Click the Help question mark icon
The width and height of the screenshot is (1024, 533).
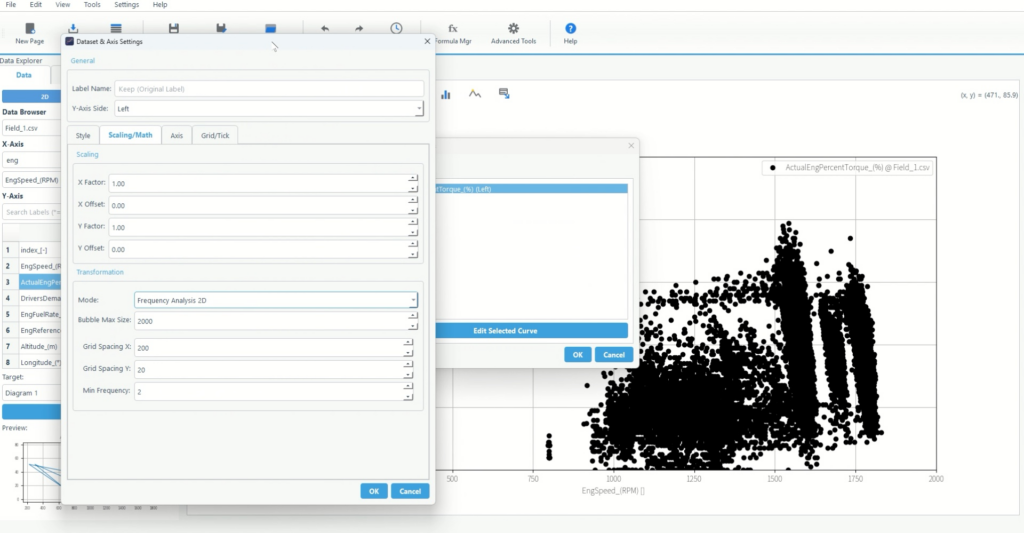[570, 30]
